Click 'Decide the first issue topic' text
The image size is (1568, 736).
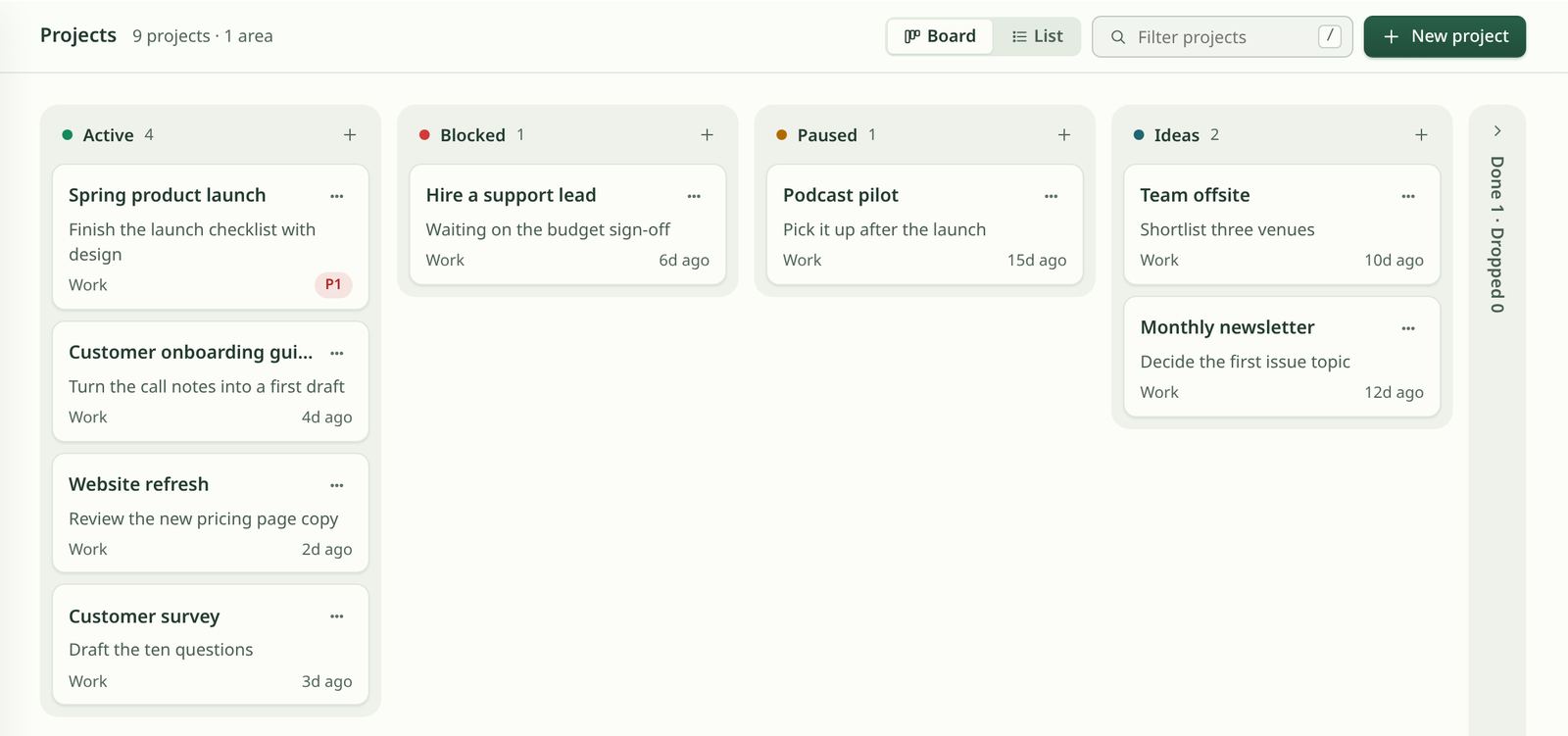coord(1245,362)
